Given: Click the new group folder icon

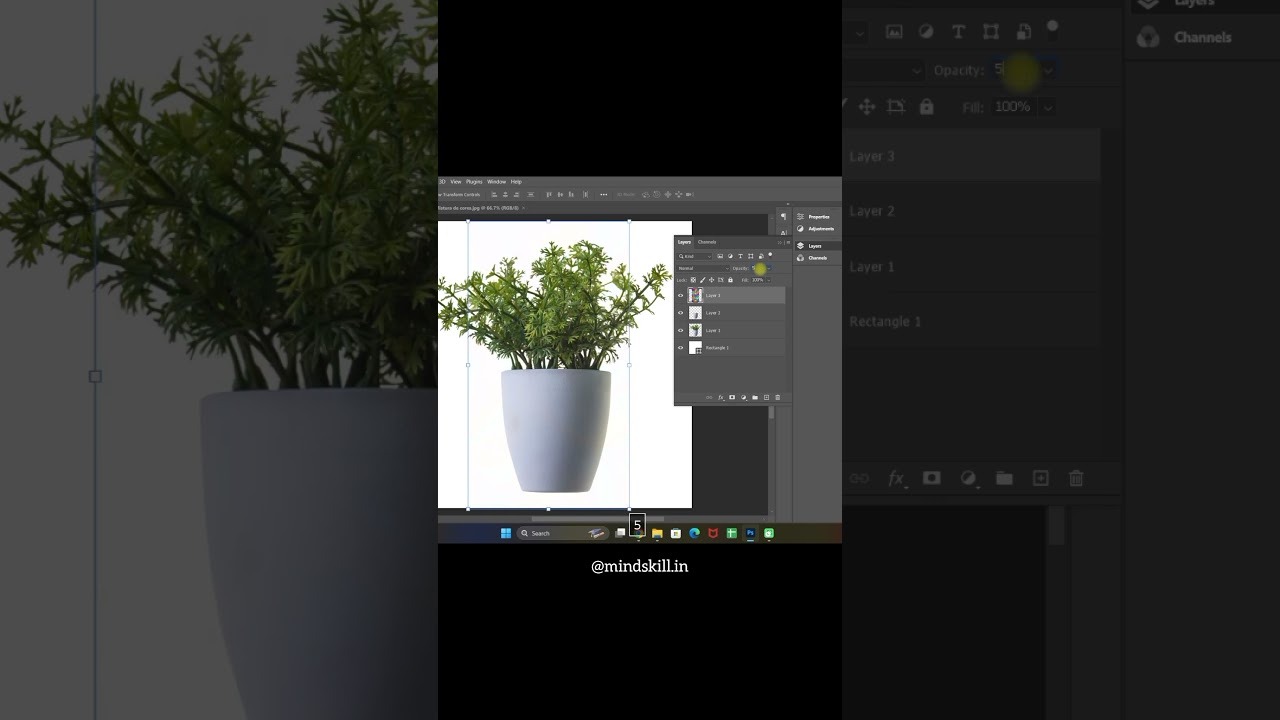Looking at the screenshot, I should point(755,397).
